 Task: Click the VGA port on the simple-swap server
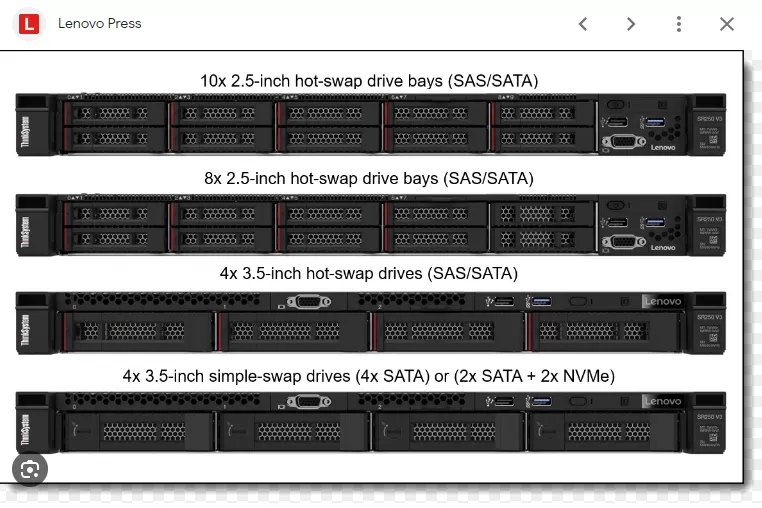pyautogui.click(x=308, y=402)
